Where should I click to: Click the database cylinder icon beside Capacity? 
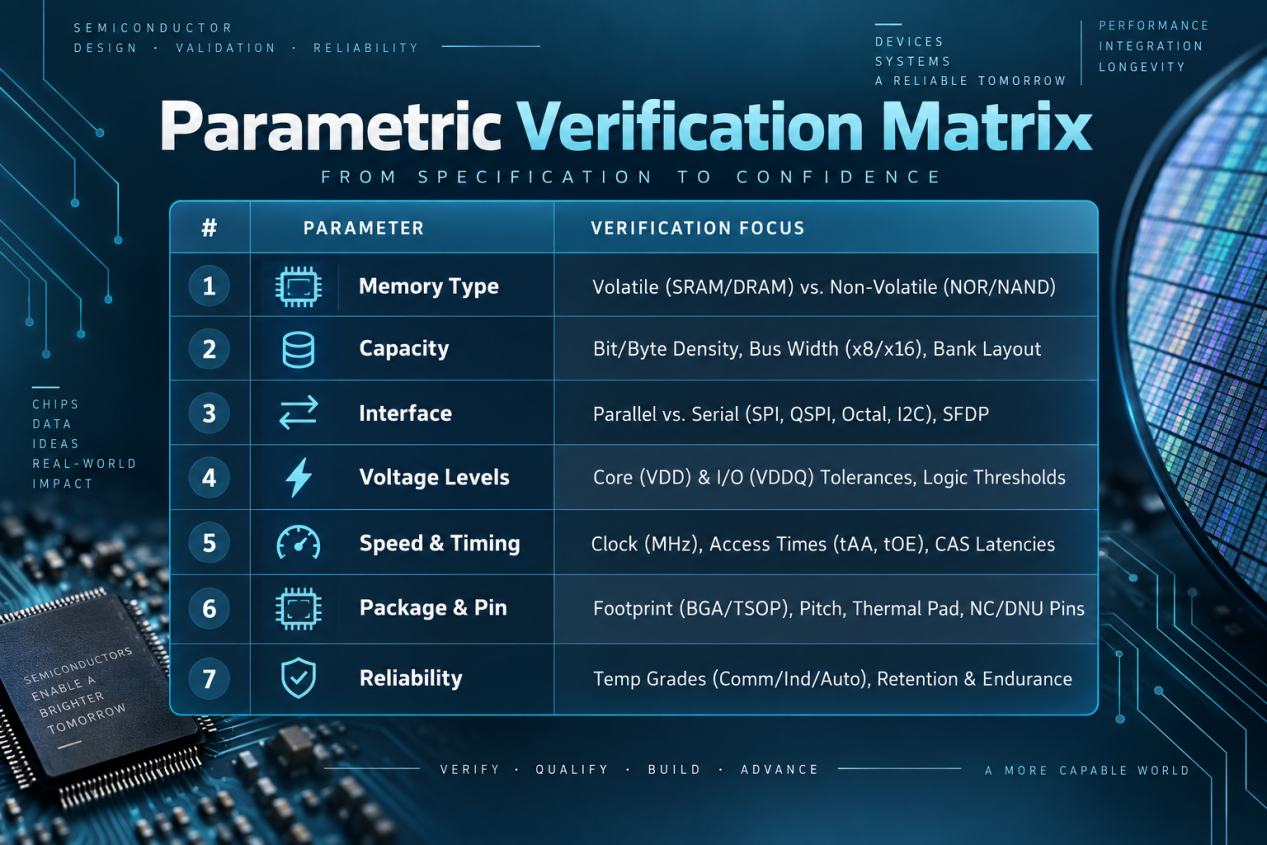coord(298,349)
